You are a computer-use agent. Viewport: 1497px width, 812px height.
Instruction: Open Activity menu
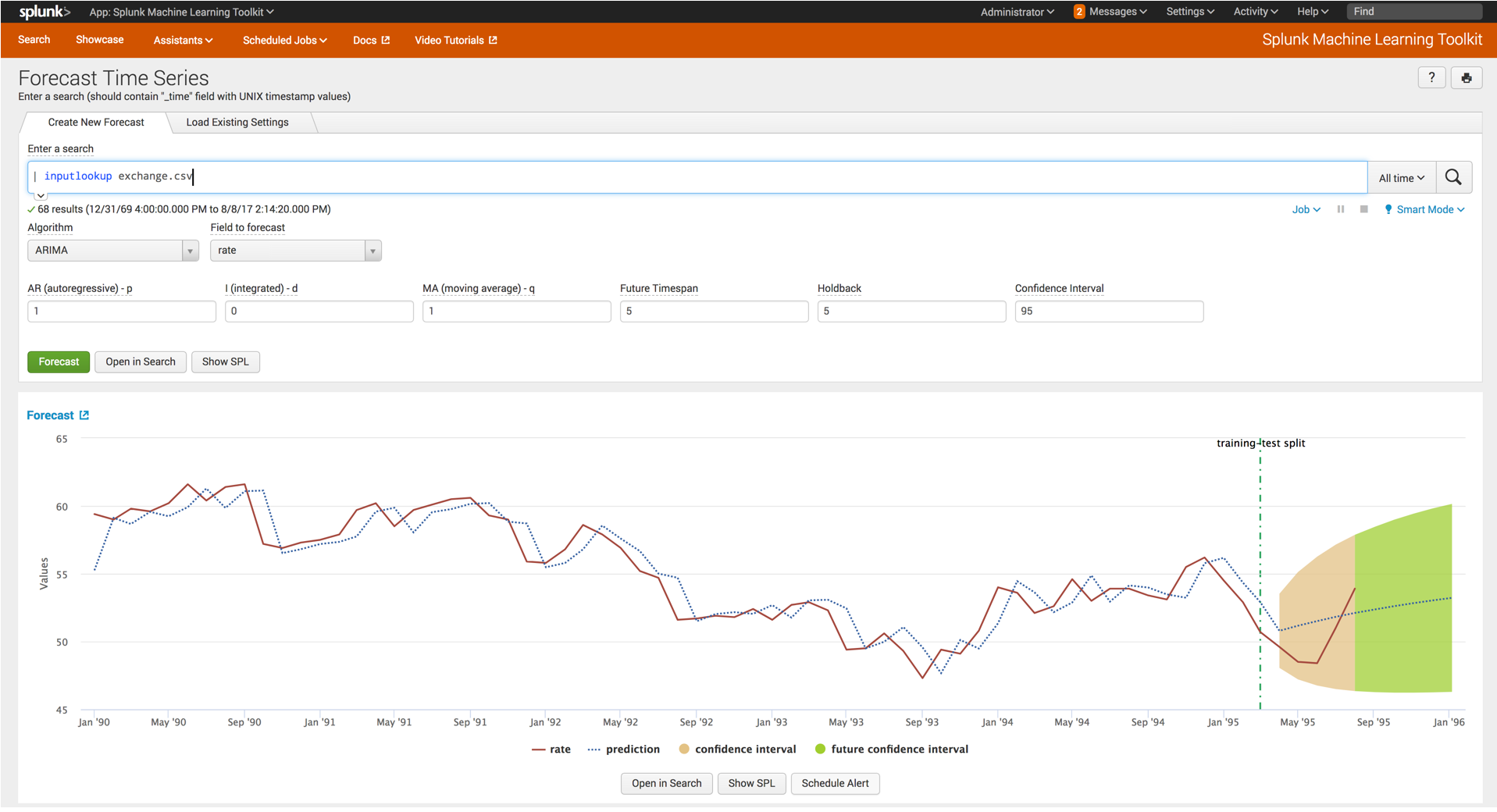1255,12
